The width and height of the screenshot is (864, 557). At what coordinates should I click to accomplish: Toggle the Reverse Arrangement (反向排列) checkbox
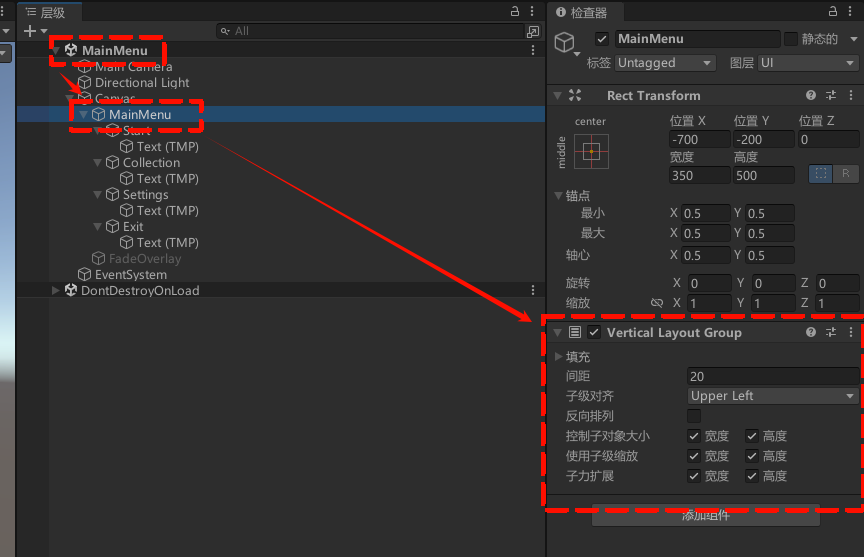[694, 416]
